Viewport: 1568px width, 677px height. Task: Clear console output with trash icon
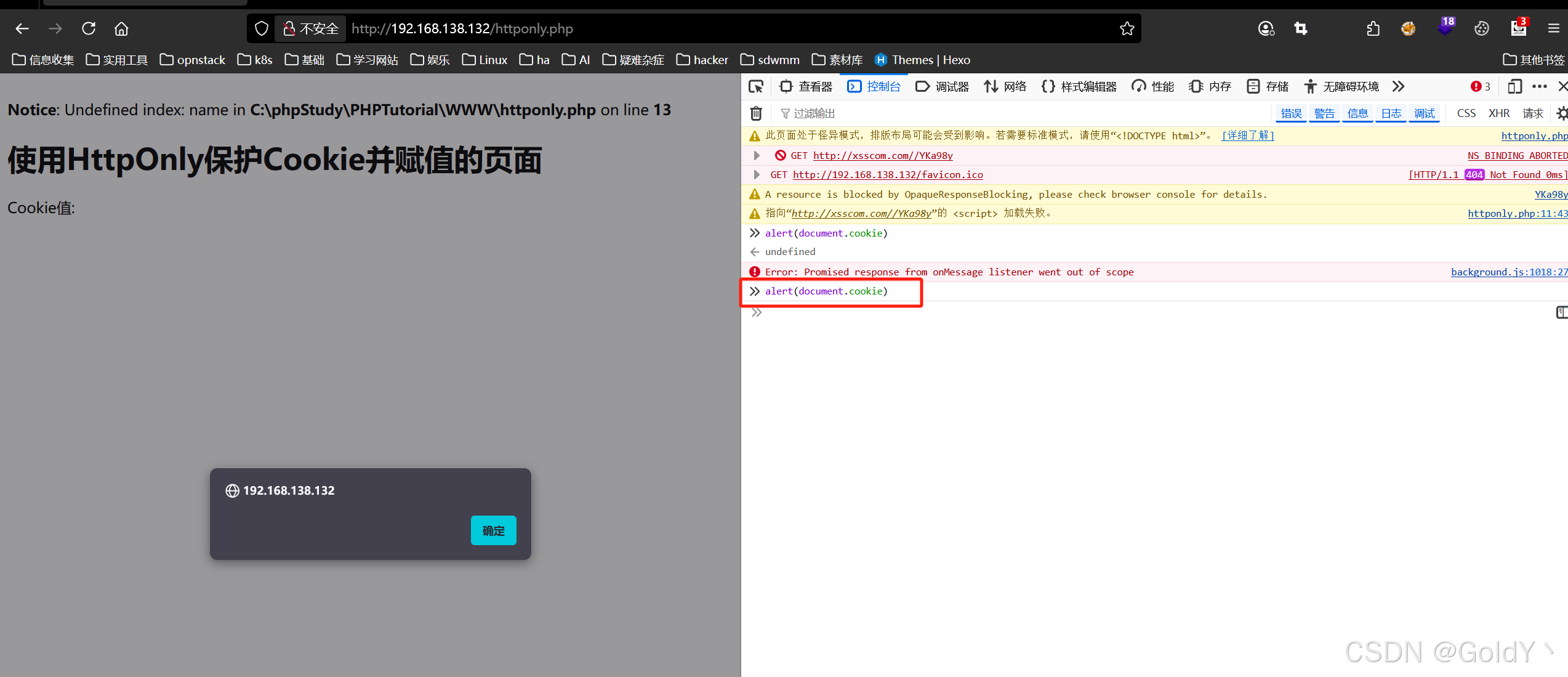tap(756, 113)
